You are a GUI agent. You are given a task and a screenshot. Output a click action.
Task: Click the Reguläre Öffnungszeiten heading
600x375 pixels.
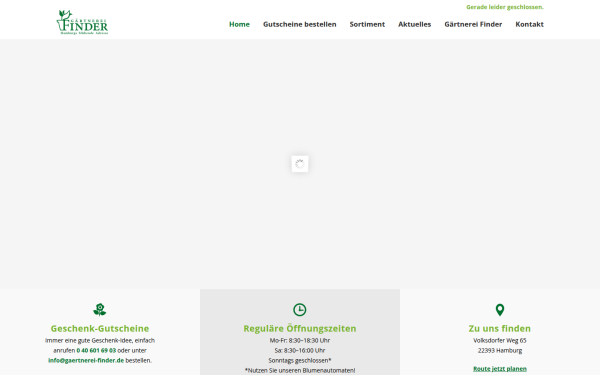[x=300, y=328]
